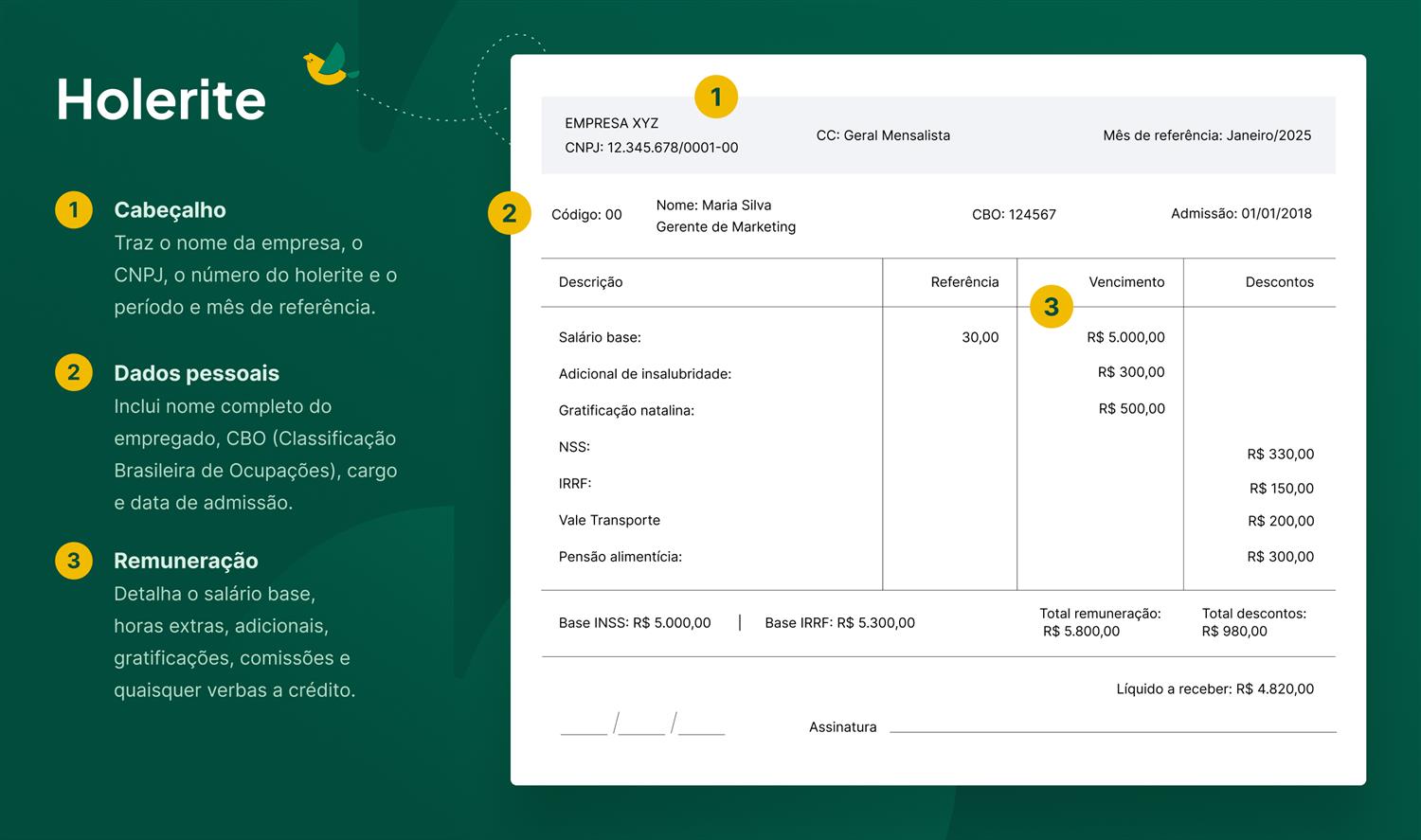The width and height of the screenshot is (1421, 840).
Task: Click the number 3 badge beside Remuneração
Action: [x=74, y=560]
